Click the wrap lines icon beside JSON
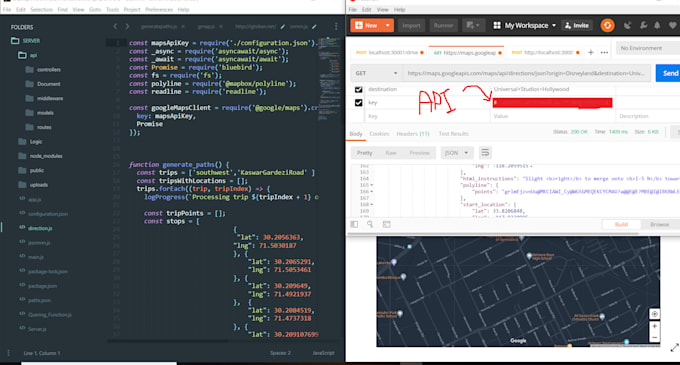The height and width of the screenshot is (365, 680). 485,153
